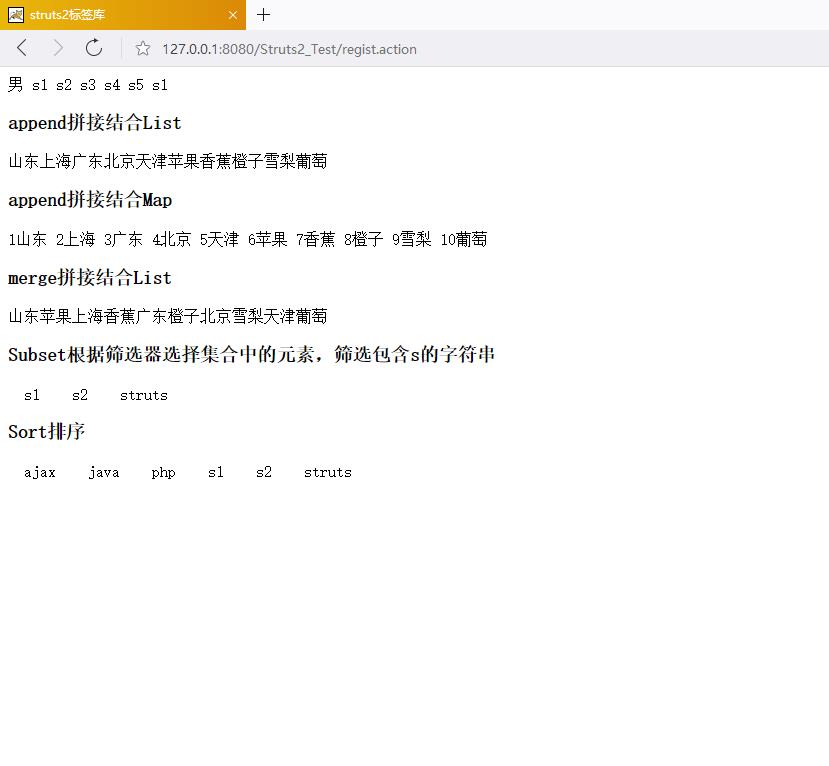Click 1山东 in the Map output
The image size is (829, 766).
pyautogui.click(x=27, y=239)
